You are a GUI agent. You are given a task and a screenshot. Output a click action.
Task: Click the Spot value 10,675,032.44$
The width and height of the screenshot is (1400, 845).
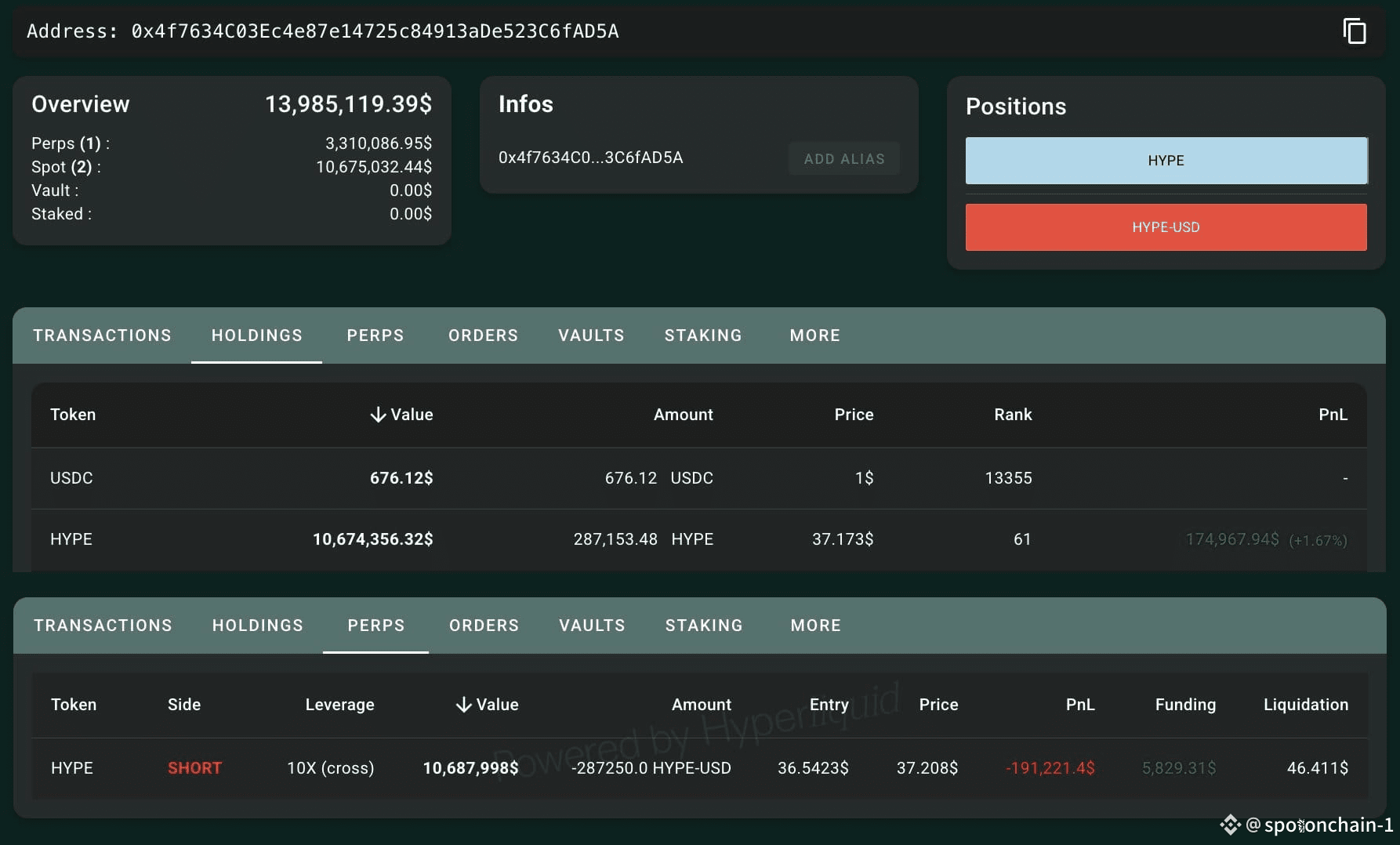click(374, 167)
